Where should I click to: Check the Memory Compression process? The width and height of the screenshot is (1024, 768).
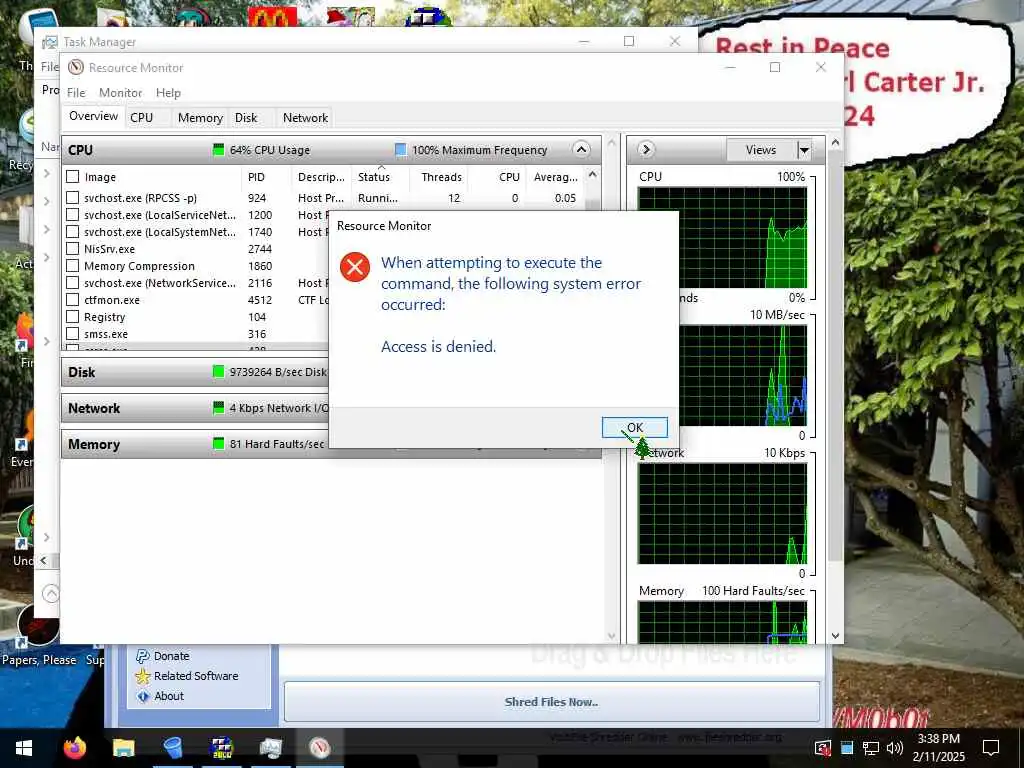pyautogui.click(x=72, y=266)
